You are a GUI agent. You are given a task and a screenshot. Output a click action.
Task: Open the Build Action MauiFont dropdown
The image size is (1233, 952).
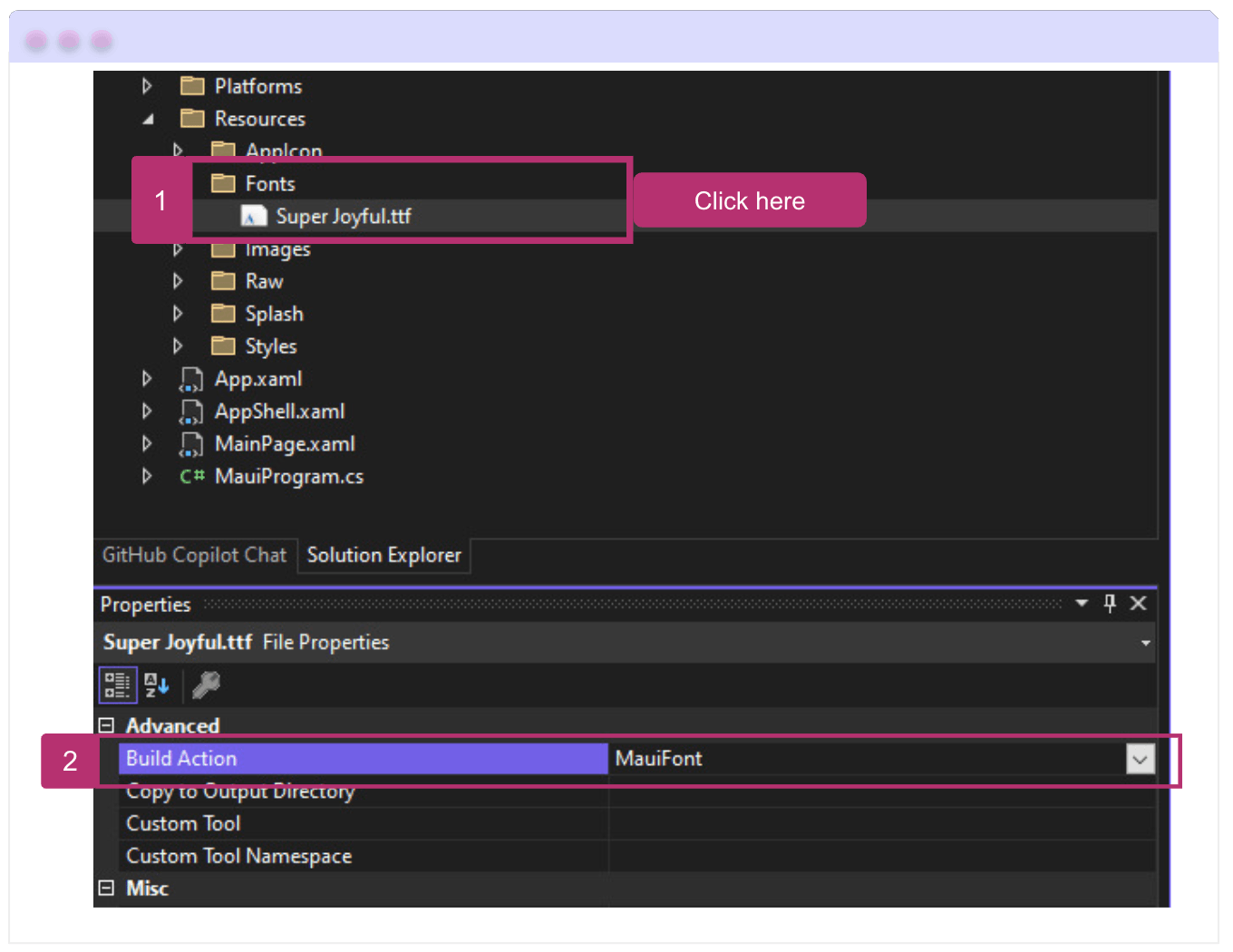(1140, 759)
